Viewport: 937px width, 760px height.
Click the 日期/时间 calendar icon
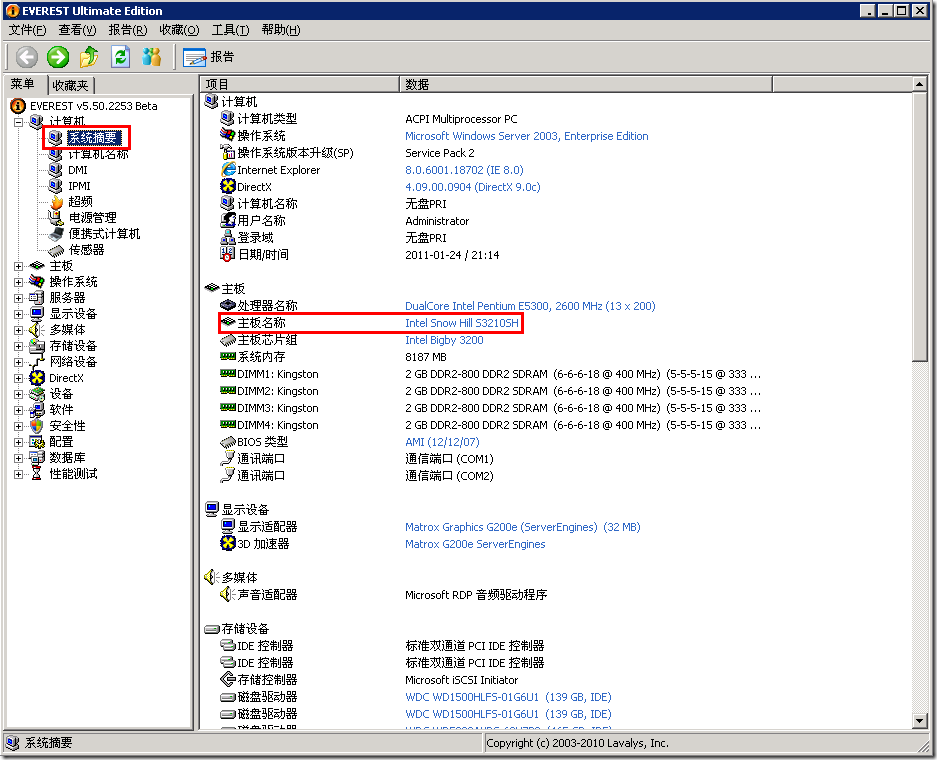(x=228, y=255)
